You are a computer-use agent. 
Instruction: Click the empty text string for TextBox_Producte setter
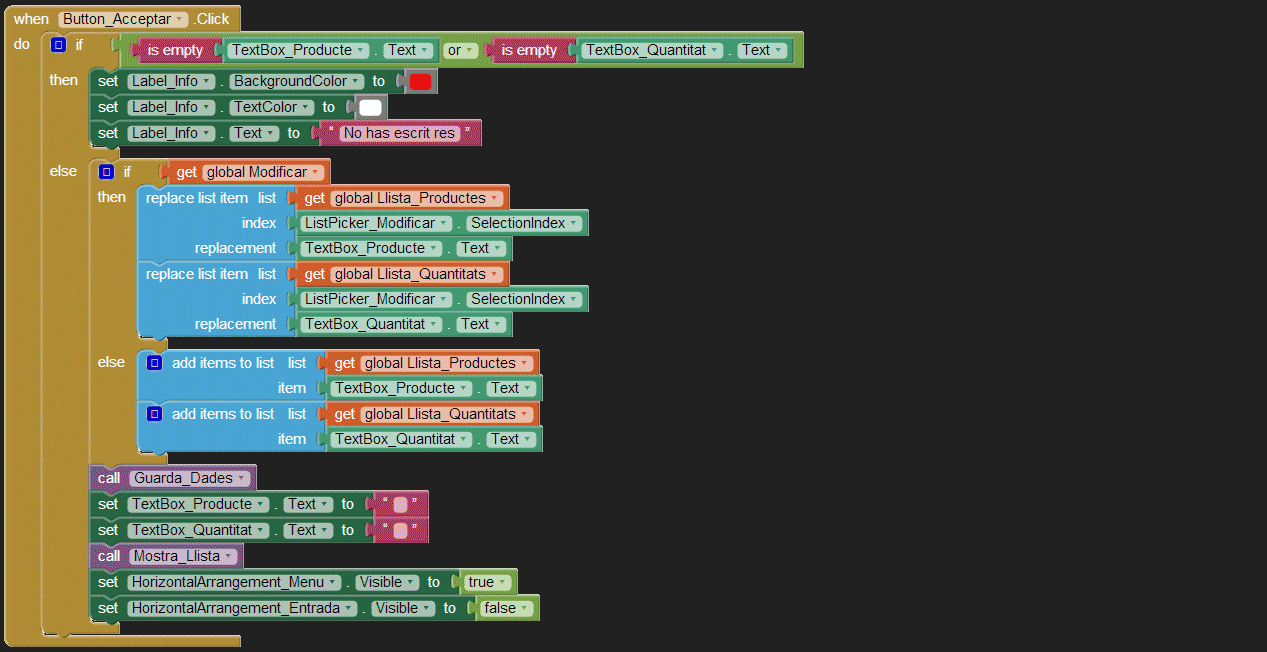pos(400,504)
